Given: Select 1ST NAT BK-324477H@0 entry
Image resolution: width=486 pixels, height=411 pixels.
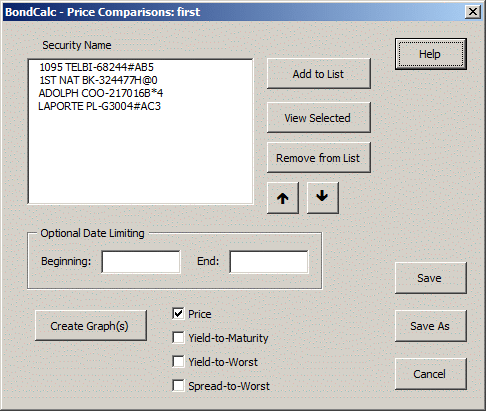Looking at the screenshot, I should click(98, 80).
